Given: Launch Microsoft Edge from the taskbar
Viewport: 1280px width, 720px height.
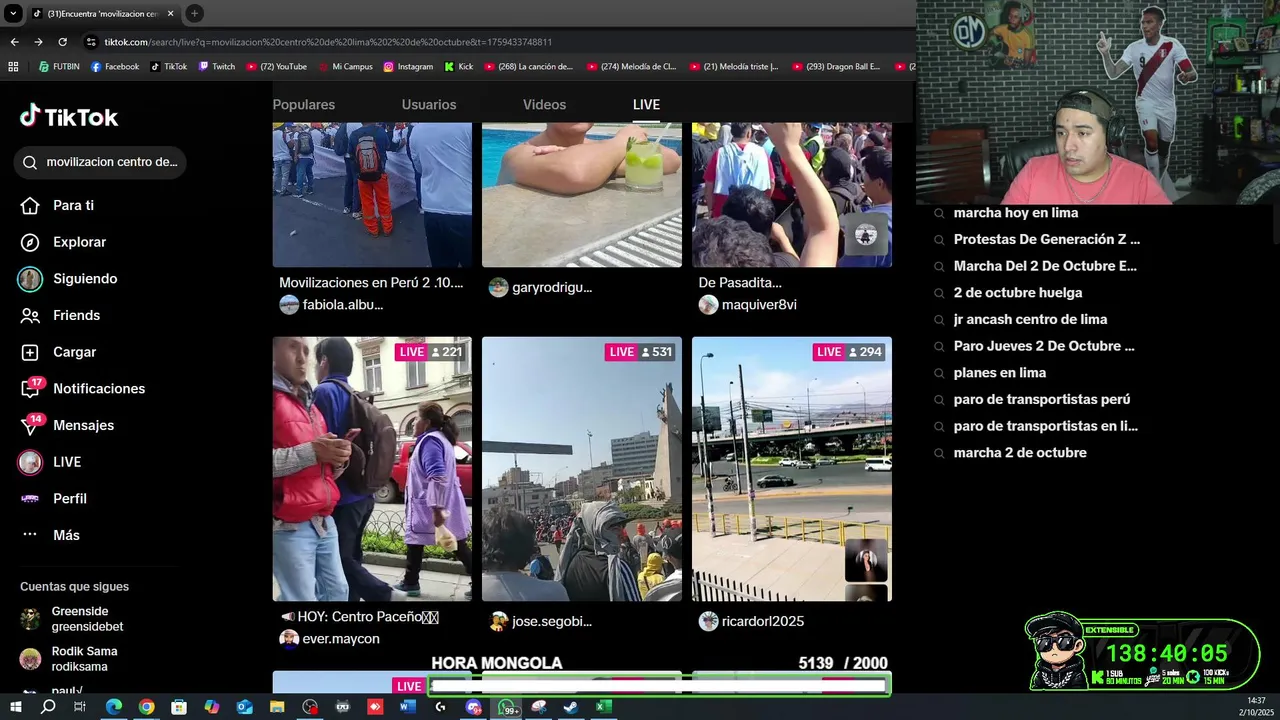Looking at the screenshot, I should [x=114, y=707].
